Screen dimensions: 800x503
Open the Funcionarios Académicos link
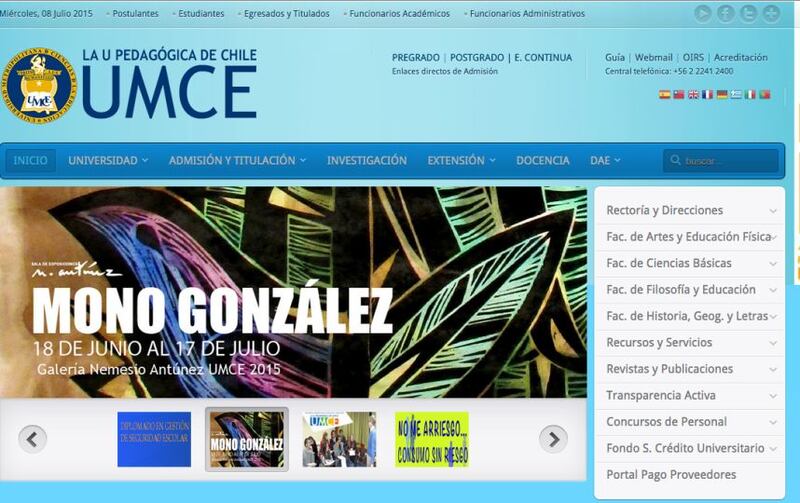point(399,14)
